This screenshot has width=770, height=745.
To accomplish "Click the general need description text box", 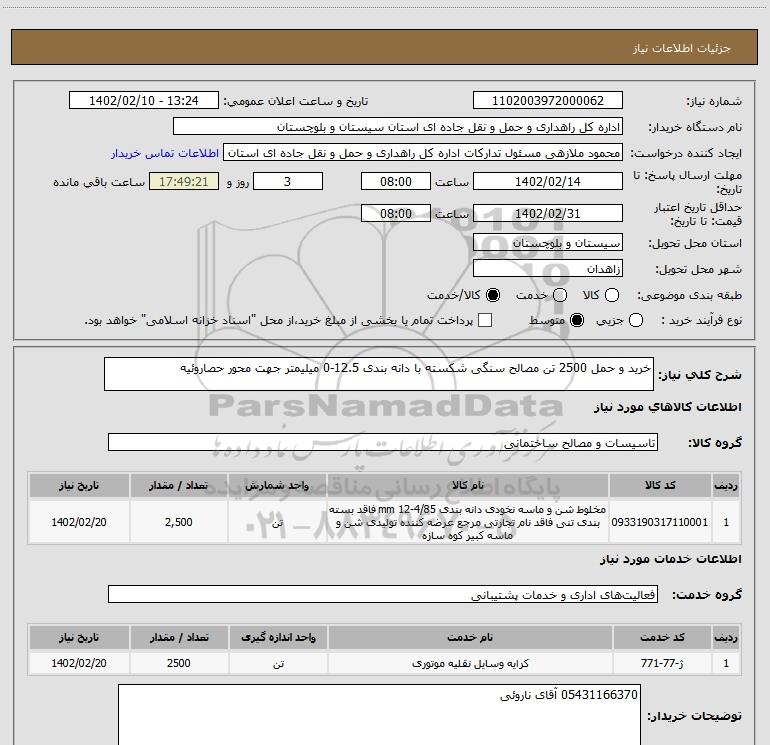I will click(379, 374).
